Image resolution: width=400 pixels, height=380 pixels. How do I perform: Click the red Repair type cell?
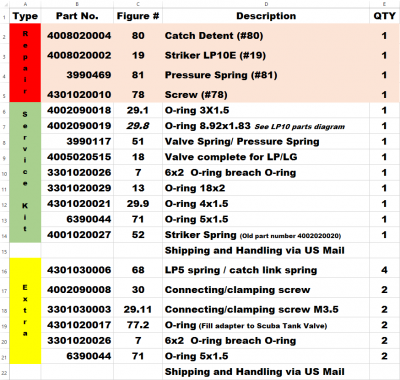click(25, 63)
